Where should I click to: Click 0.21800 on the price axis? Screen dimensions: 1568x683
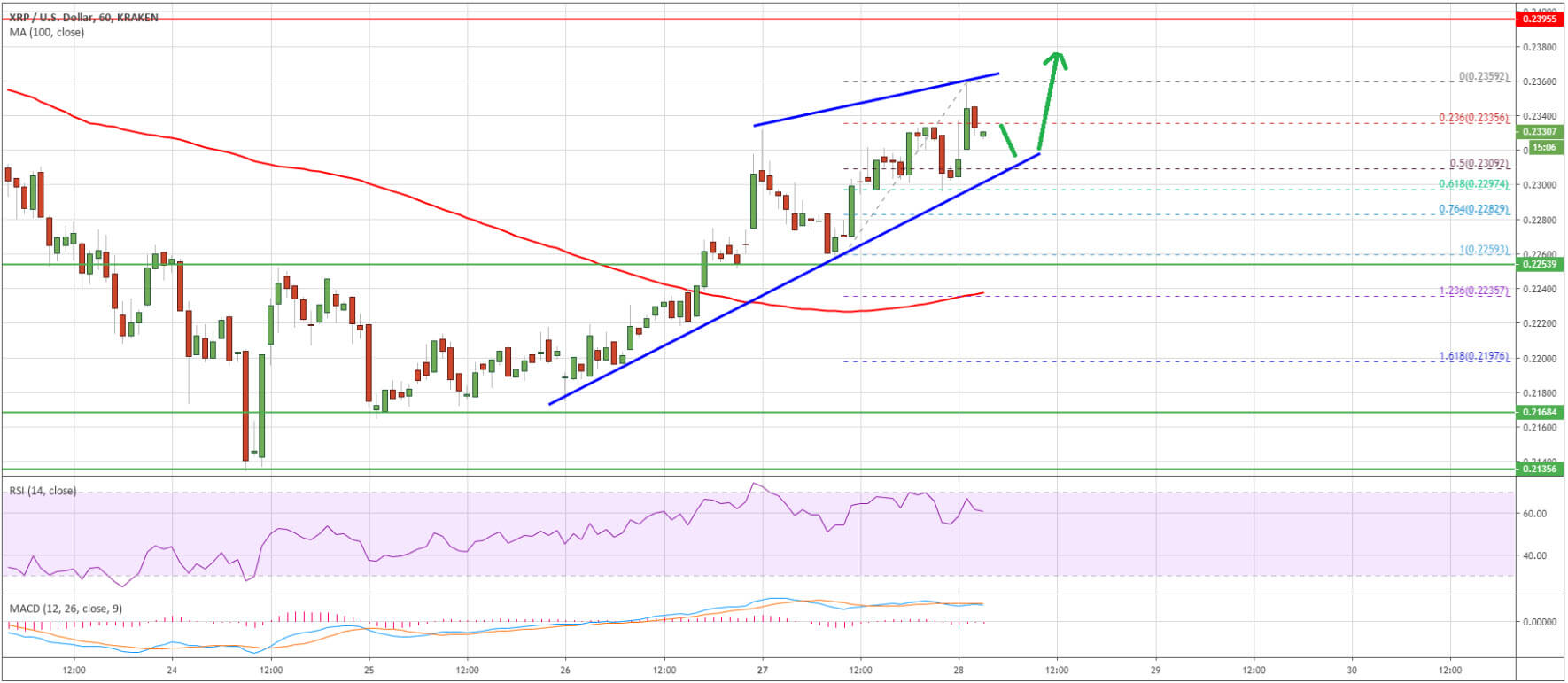1539,393
